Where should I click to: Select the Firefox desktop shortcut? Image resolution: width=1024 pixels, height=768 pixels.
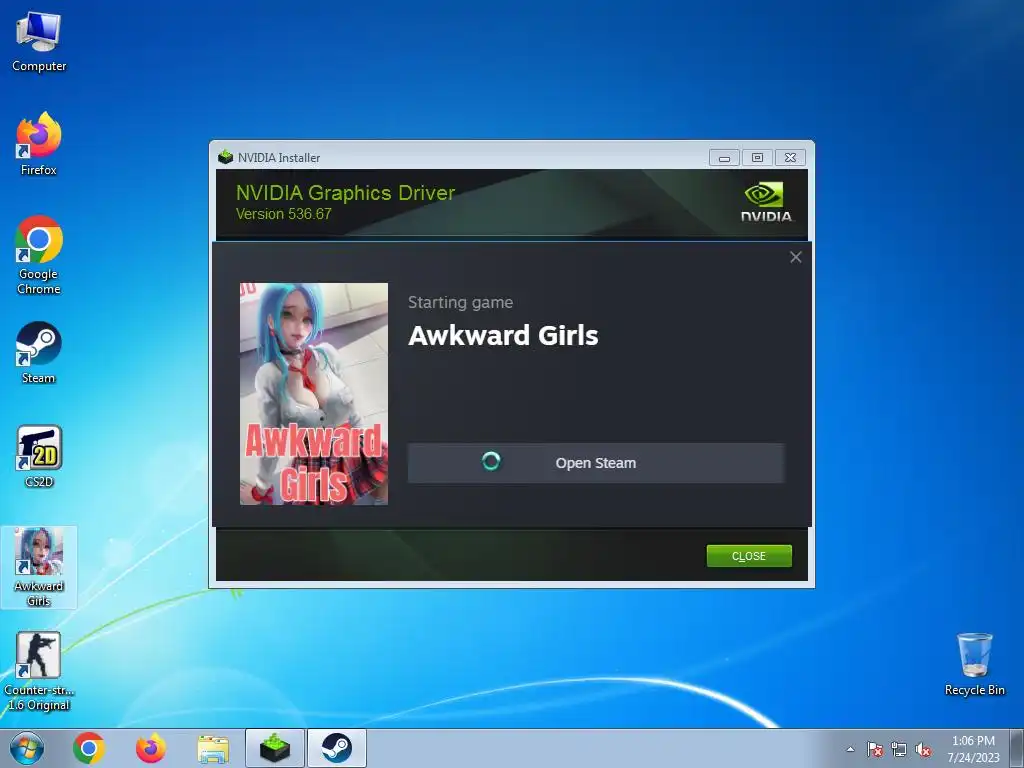tap(39, 144)
